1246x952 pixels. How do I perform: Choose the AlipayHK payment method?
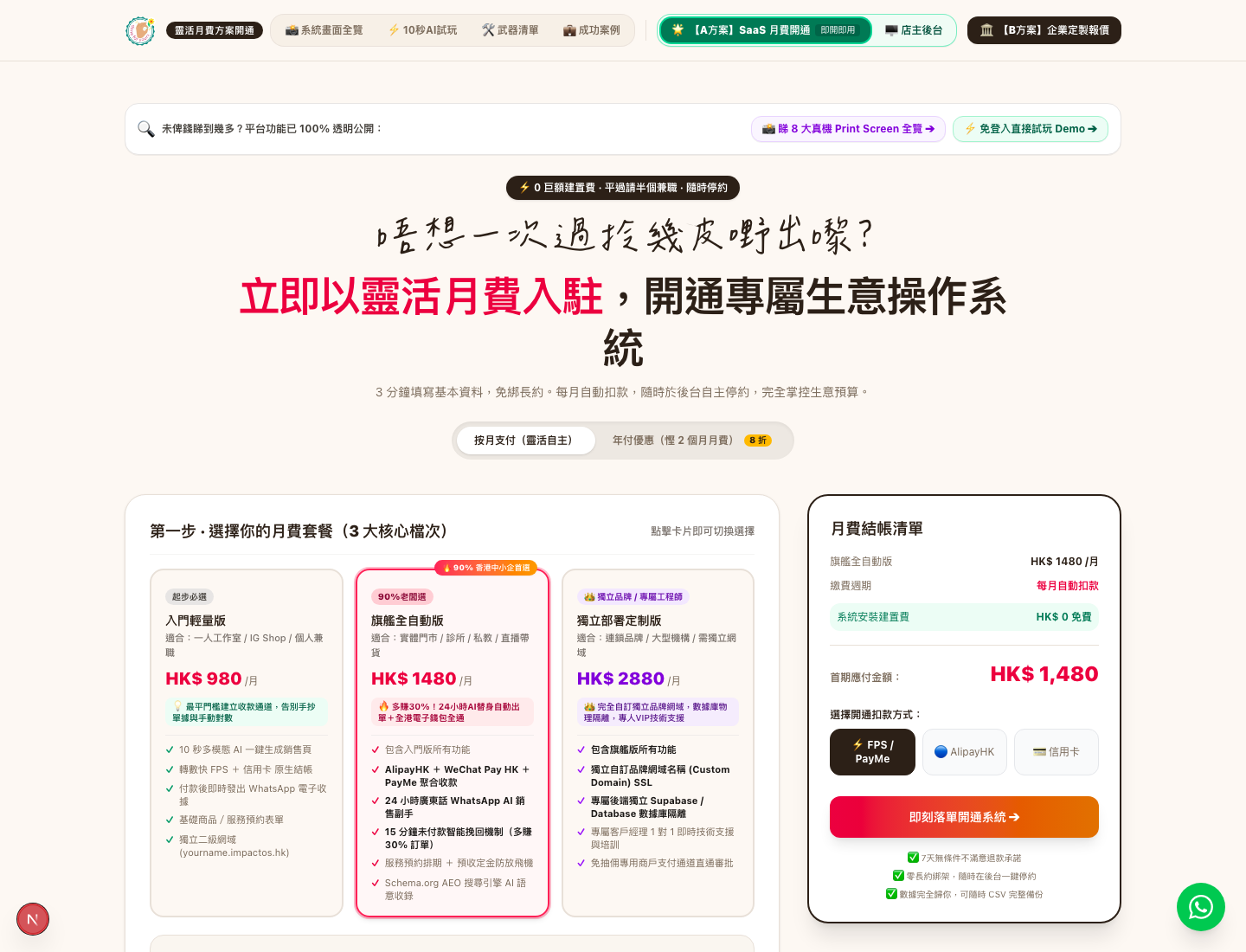tap(965, 752)
